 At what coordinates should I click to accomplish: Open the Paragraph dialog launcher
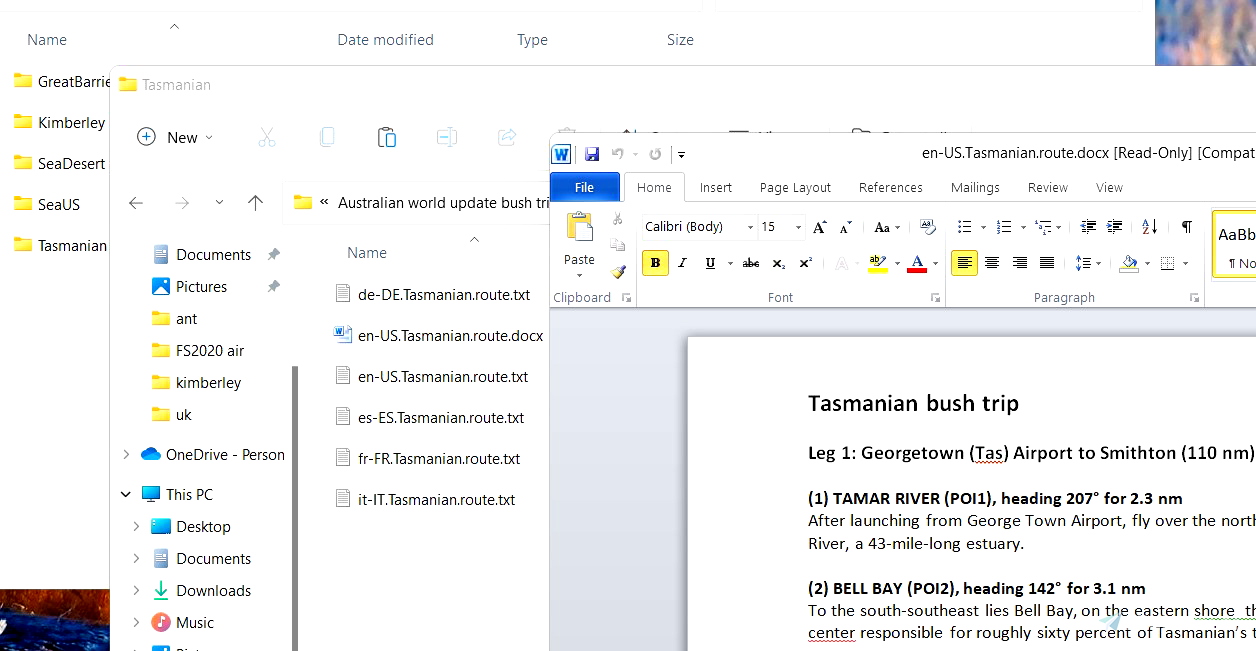(1195, 295)
